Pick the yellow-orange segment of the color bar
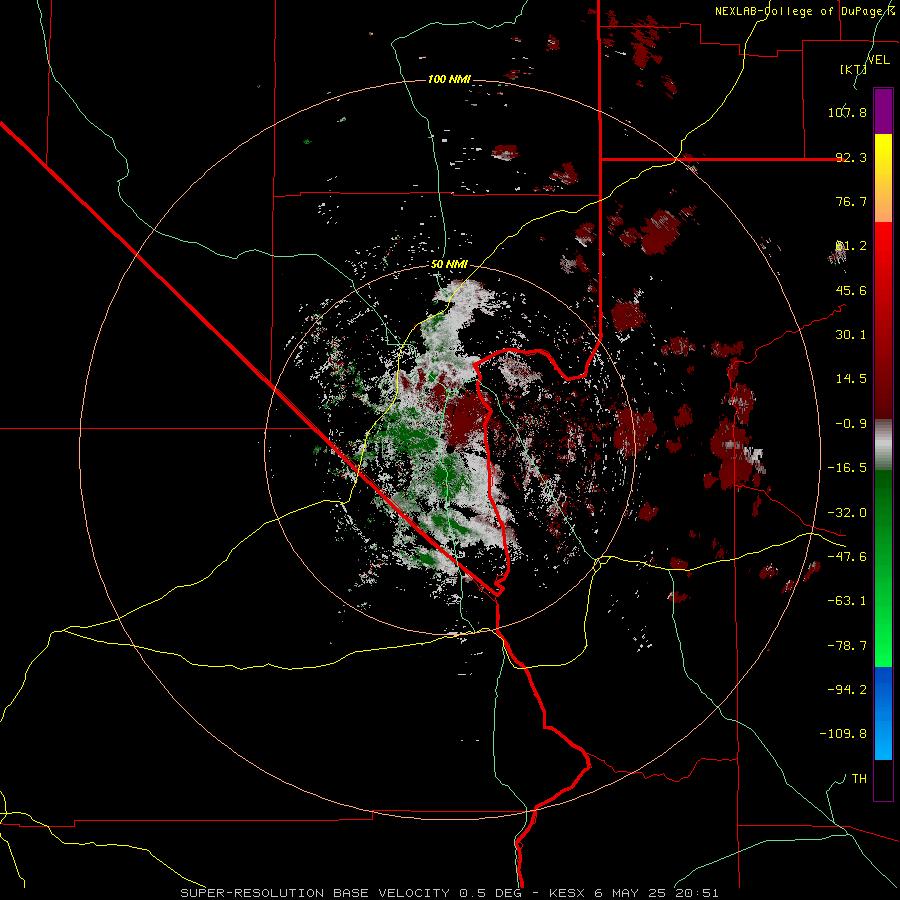This screenshot has height=900, width=900. (883, 178)
